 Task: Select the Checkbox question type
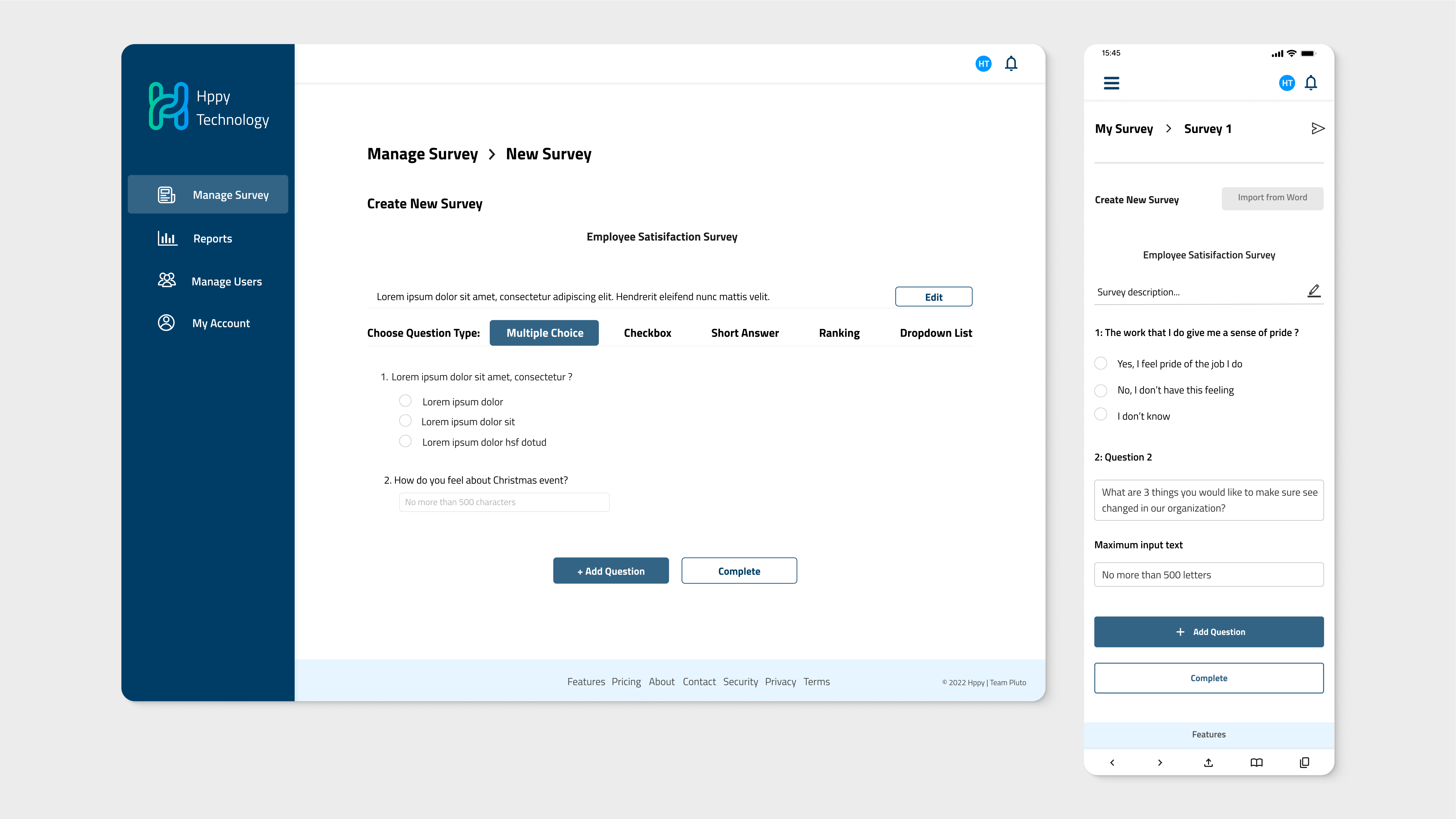tap(647, 333)
